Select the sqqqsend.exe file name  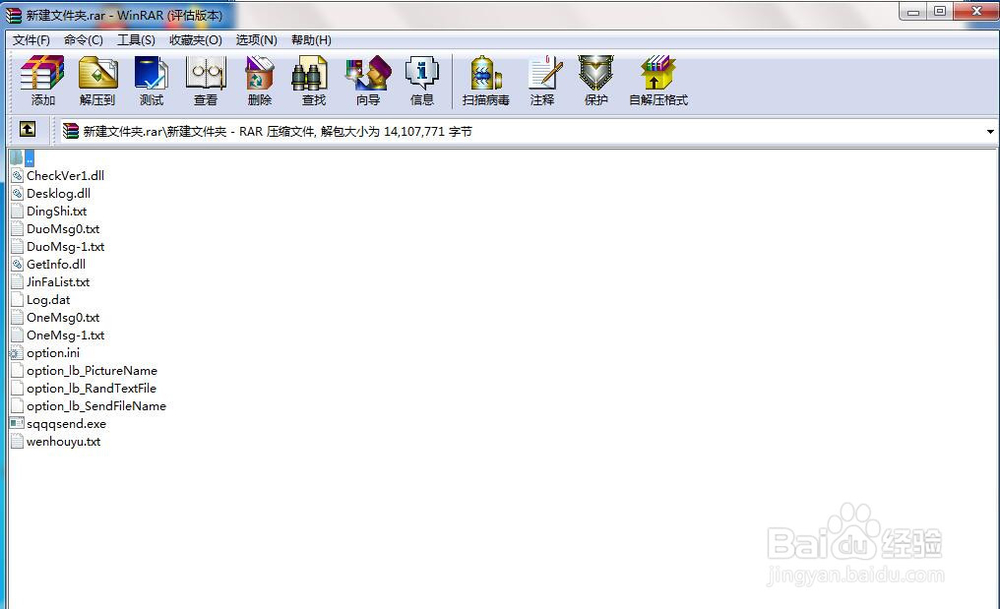pos(66,423)
